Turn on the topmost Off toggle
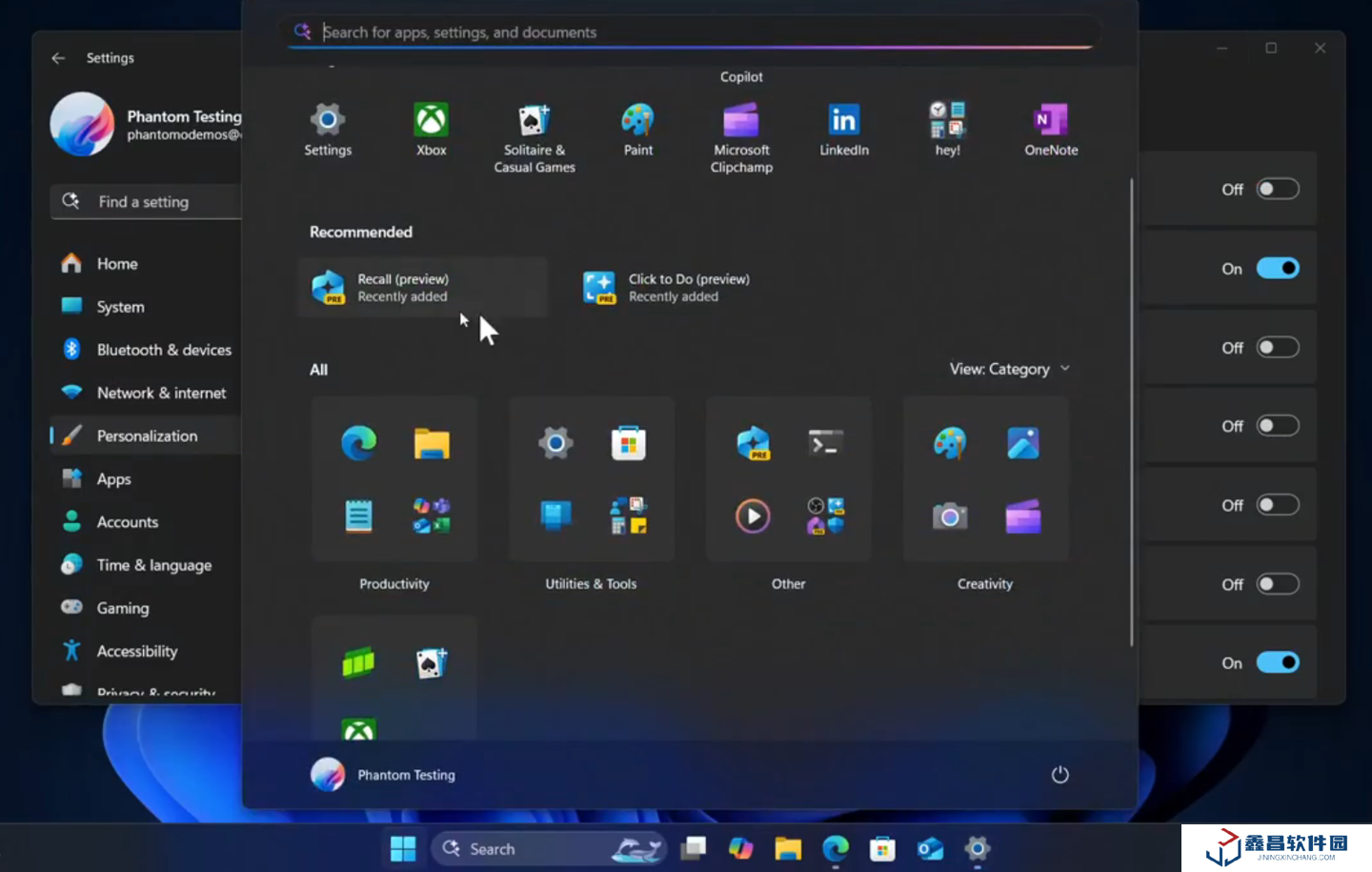Screen dimensions: 1372x872 pos(1277,190)
